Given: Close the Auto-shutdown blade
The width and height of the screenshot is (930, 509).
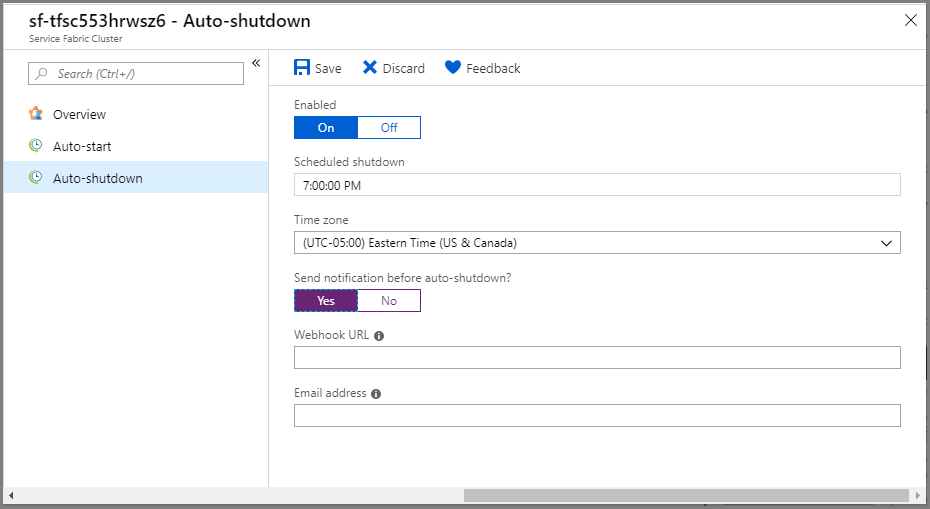Looking at the screenshot, I should 911,20.
